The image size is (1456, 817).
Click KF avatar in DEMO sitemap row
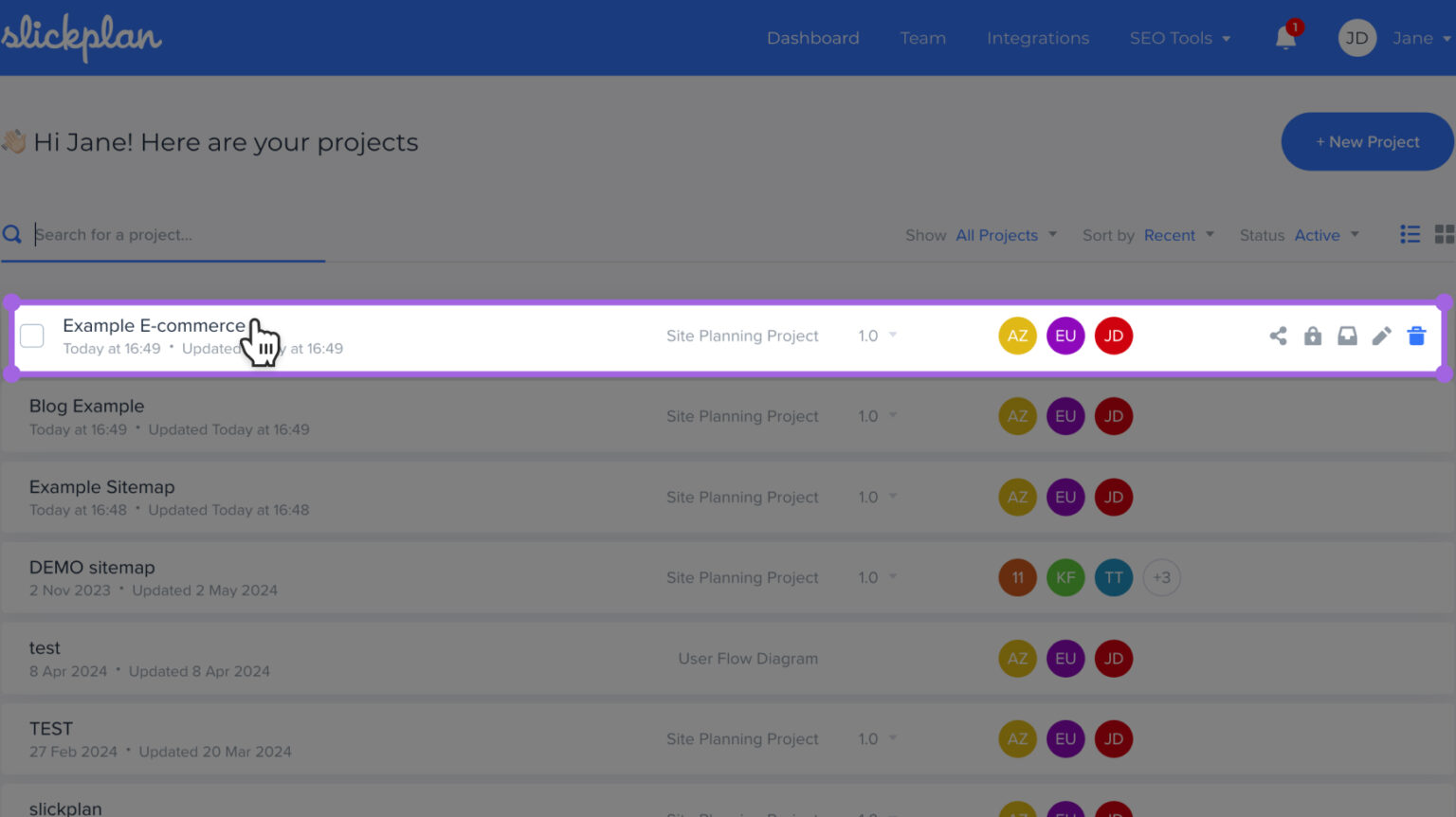[1065, 577]
